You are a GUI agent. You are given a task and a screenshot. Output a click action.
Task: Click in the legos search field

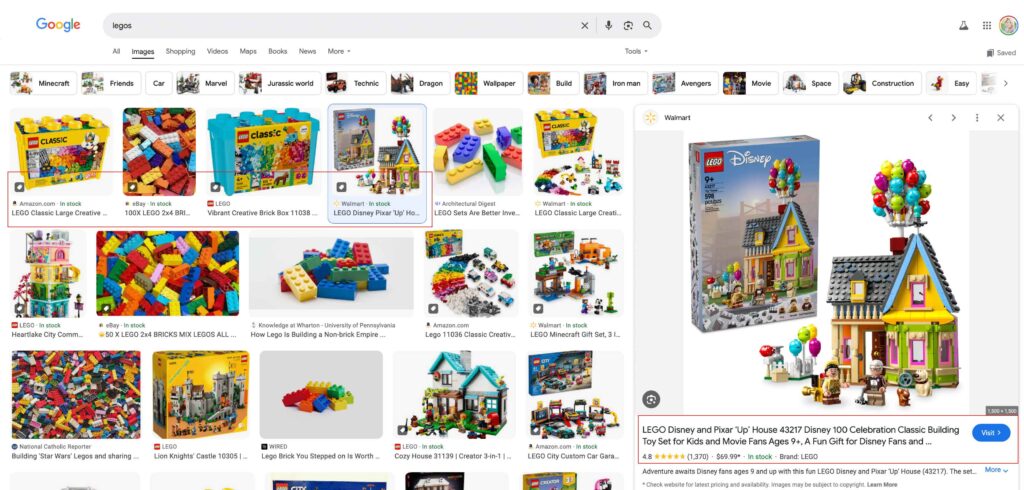340,25
